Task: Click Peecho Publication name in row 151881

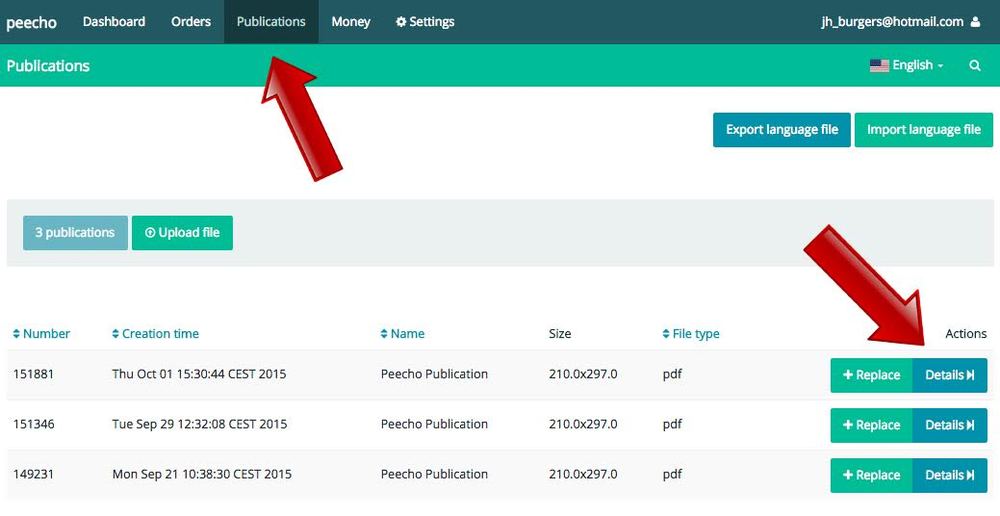Action: click(x=434, y=374)
